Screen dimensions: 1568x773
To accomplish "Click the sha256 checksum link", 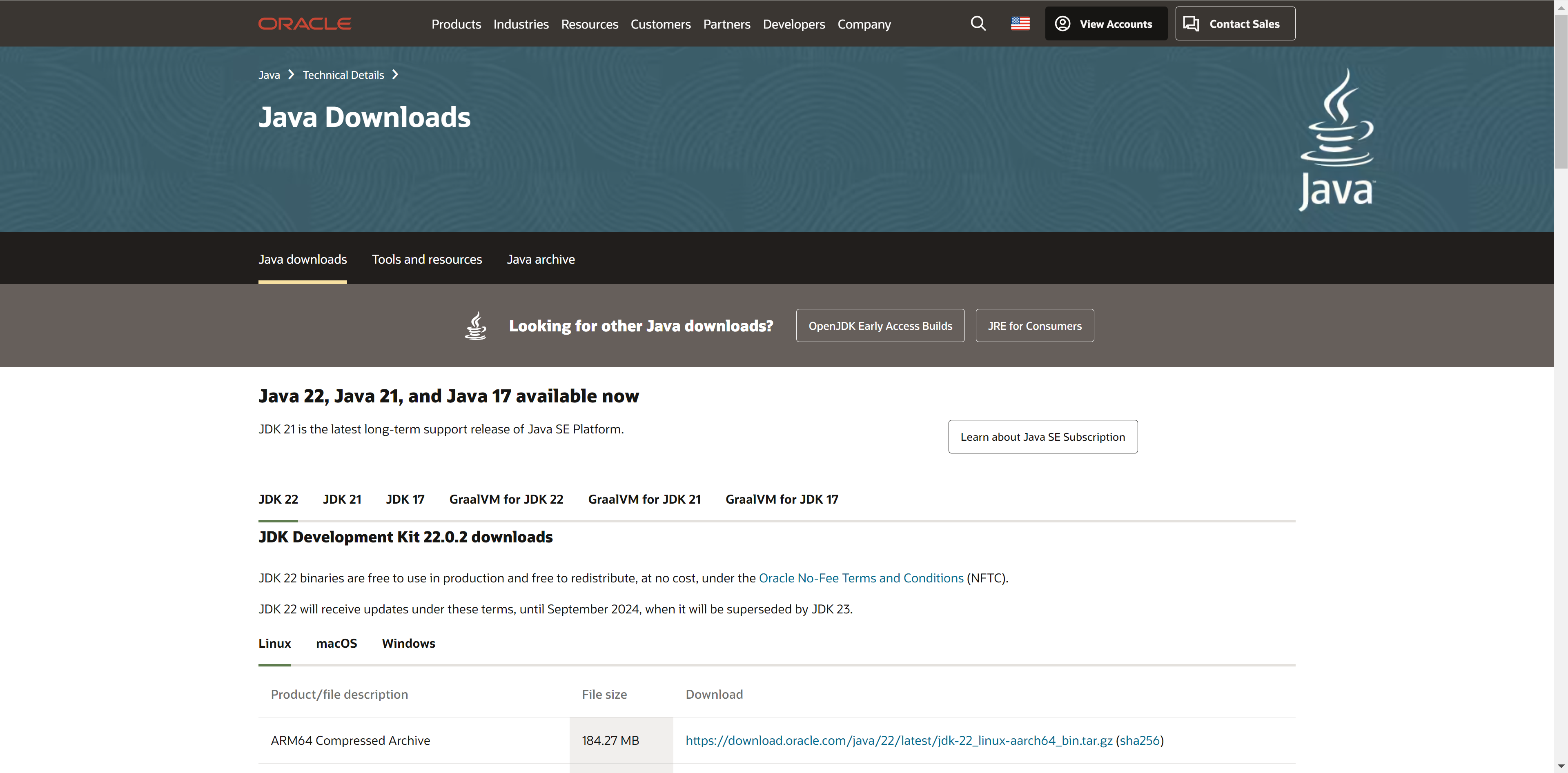I will pos(1139,740).
